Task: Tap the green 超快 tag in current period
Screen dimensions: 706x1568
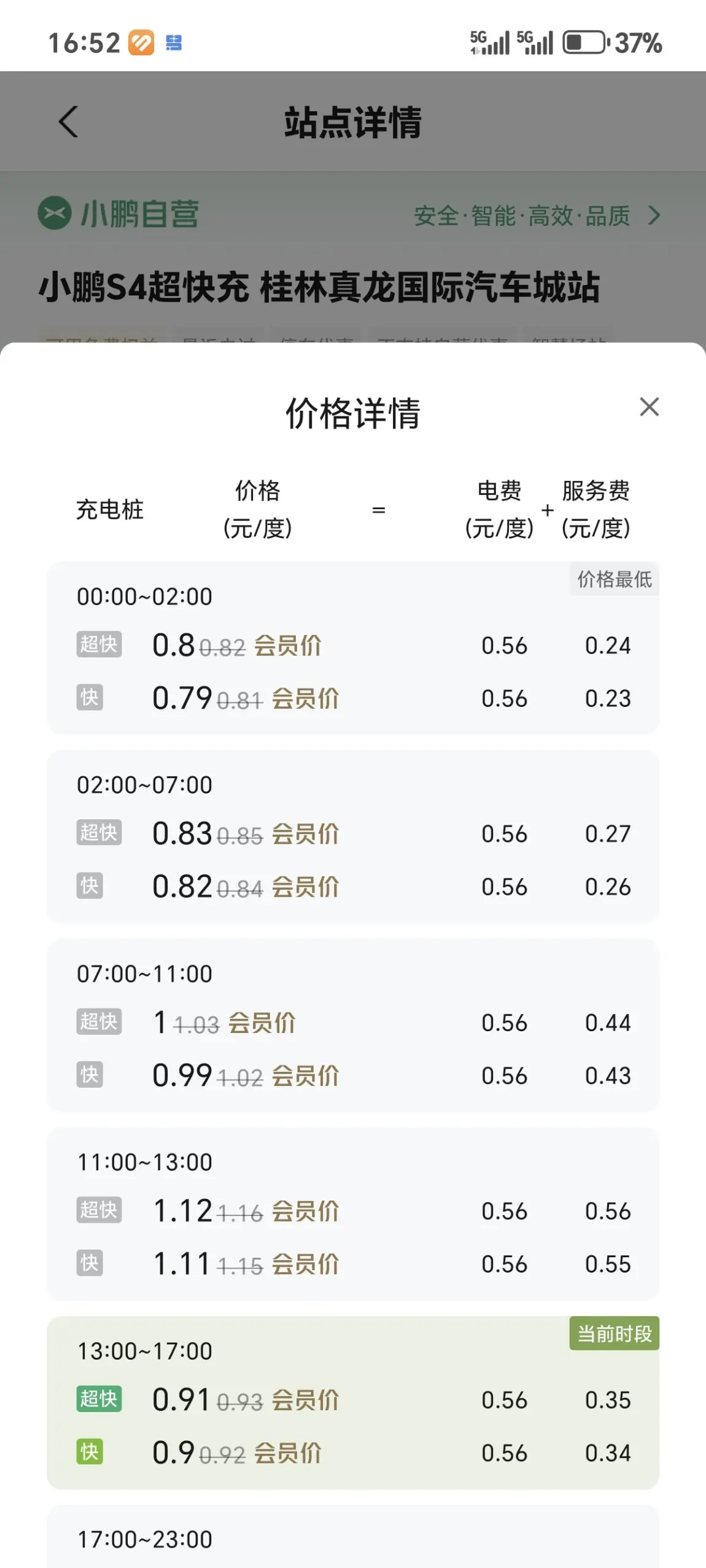Action: click(x=99, y=1398)
